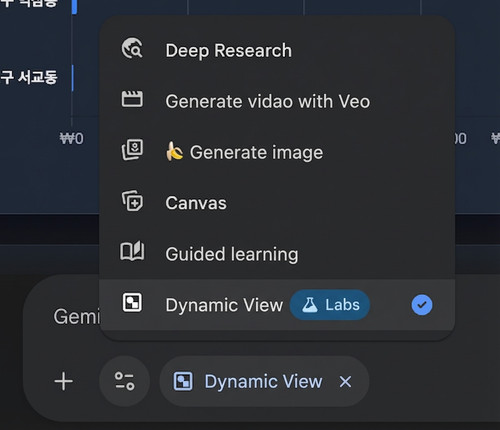Click the clapperboard video icon
The height and width of the screenshot is (430, 500).
pyautogui.click(x=132, y=99)
